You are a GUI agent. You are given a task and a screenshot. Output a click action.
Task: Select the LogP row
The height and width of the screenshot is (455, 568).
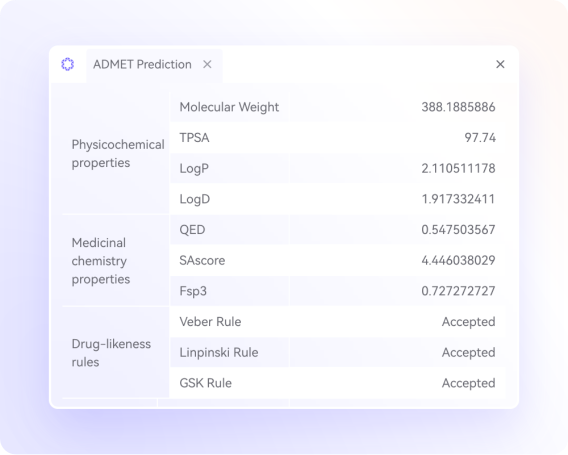tap(338, 168)
